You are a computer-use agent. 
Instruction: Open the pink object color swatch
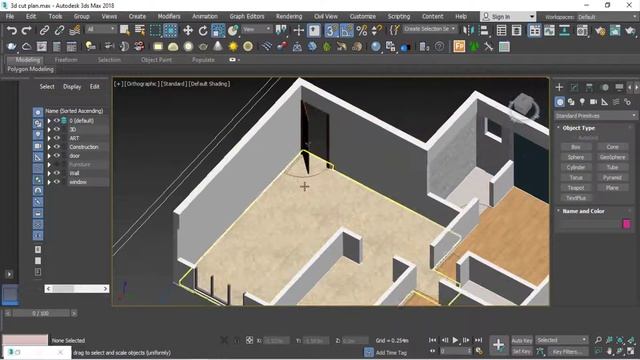click(627, 223)
